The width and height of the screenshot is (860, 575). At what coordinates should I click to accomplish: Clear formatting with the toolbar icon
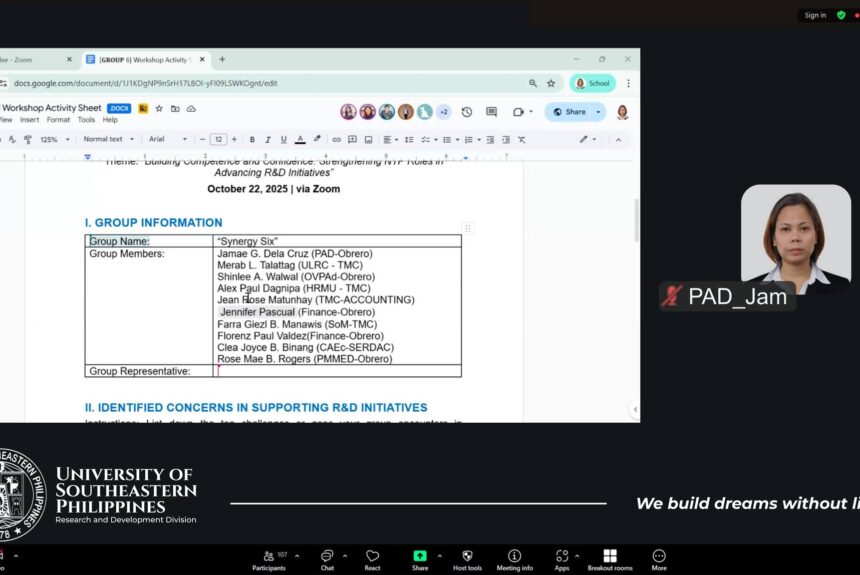coord(522,140)
